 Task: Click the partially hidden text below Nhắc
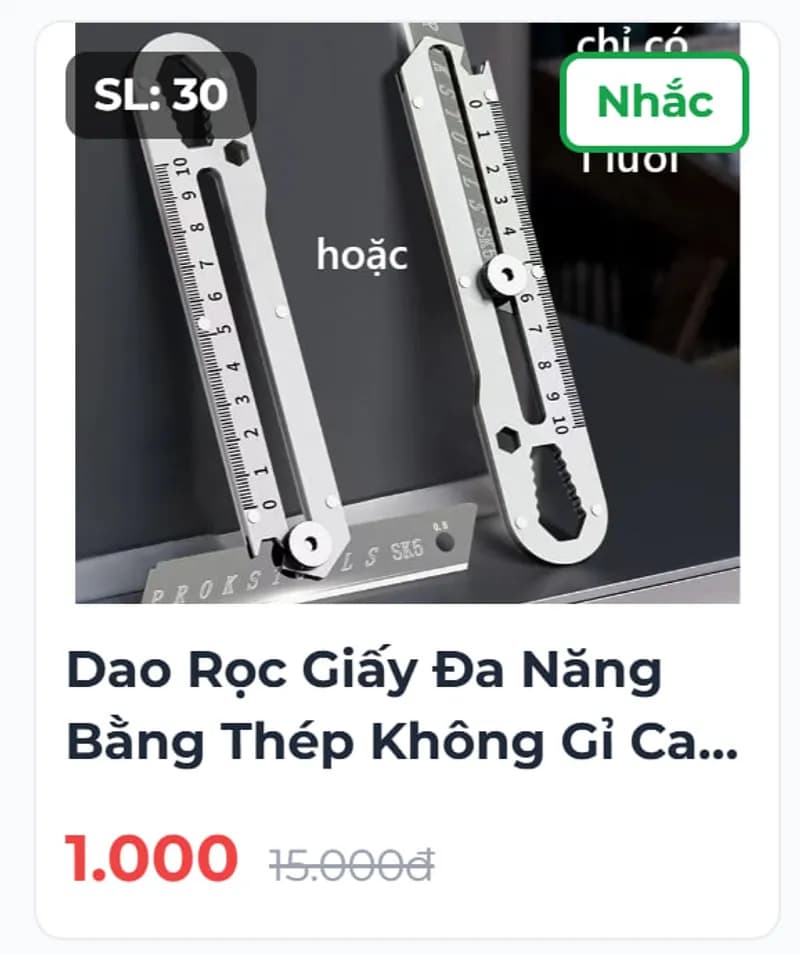click(630, 162)
